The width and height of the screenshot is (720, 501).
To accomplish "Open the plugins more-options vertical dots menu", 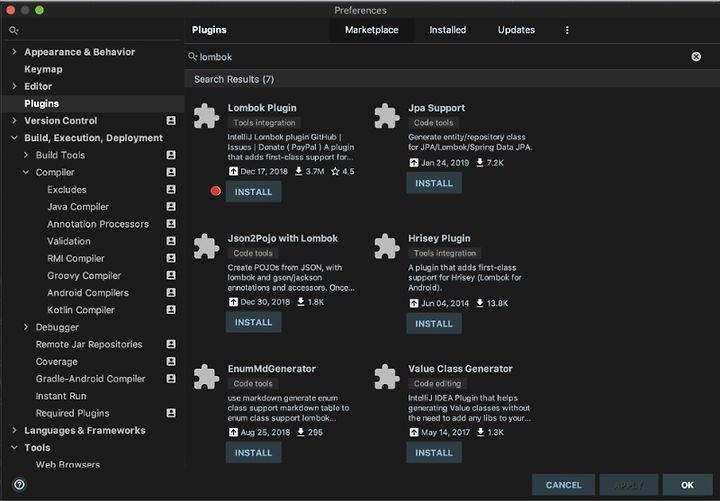I will 567,30.
